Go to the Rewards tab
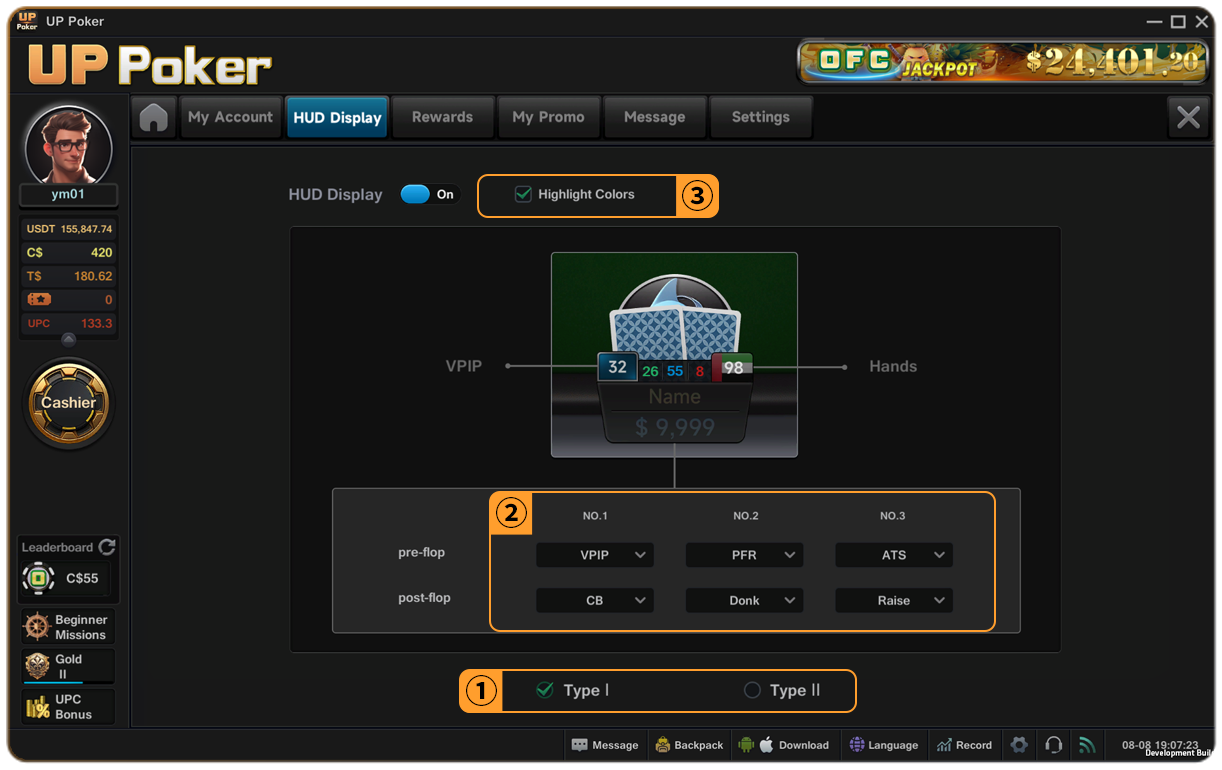Viewport: 1222px width, 770px height. coord(442,117)
